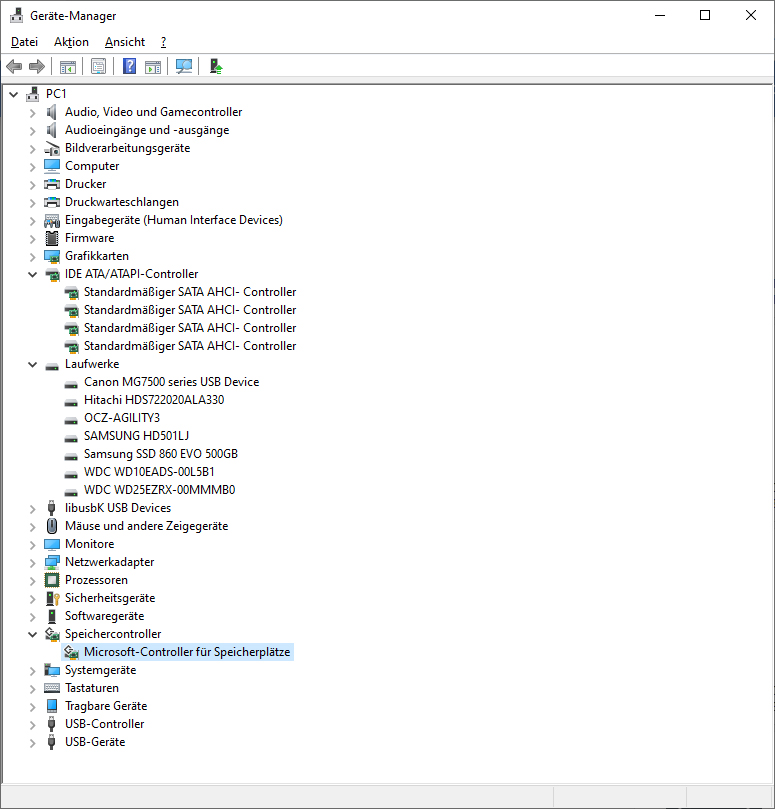Click the USB plug icon beside USB-Controller
Viewport: 775px width, 809px height.
coord(51,724)
